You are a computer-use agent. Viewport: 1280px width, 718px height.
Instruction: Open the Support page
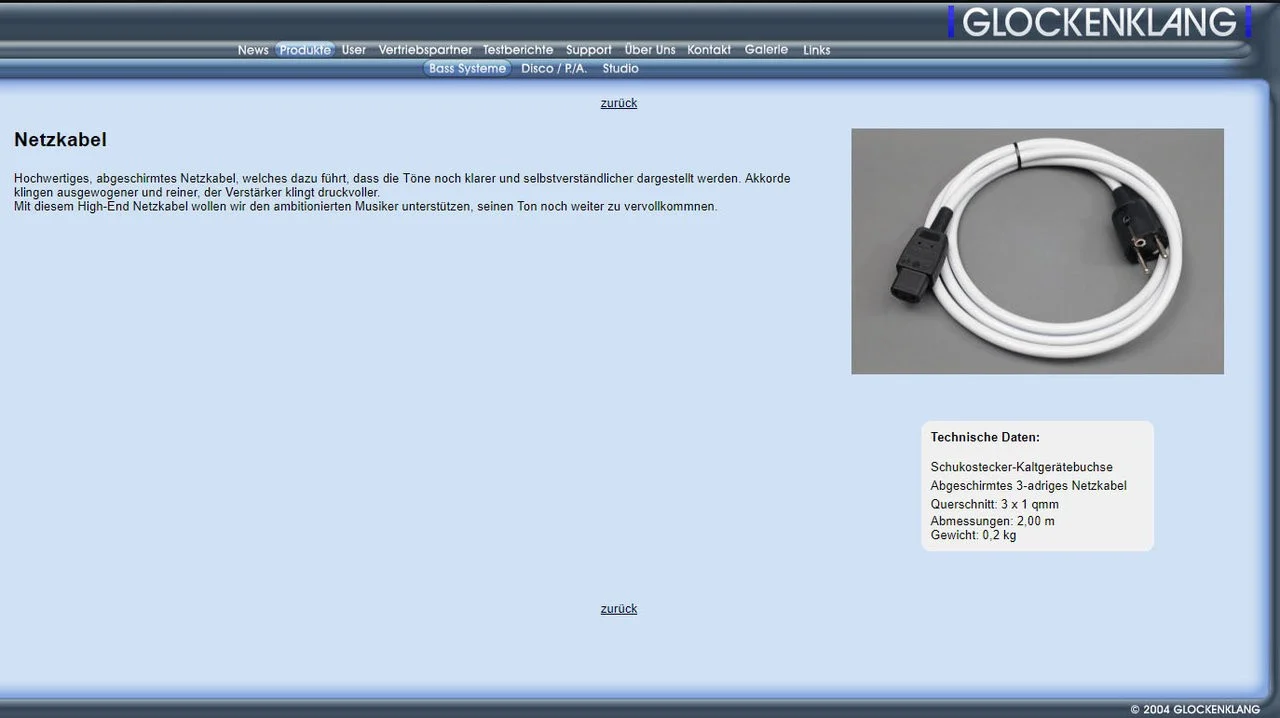pyautogui.click(x=588, y=49)
